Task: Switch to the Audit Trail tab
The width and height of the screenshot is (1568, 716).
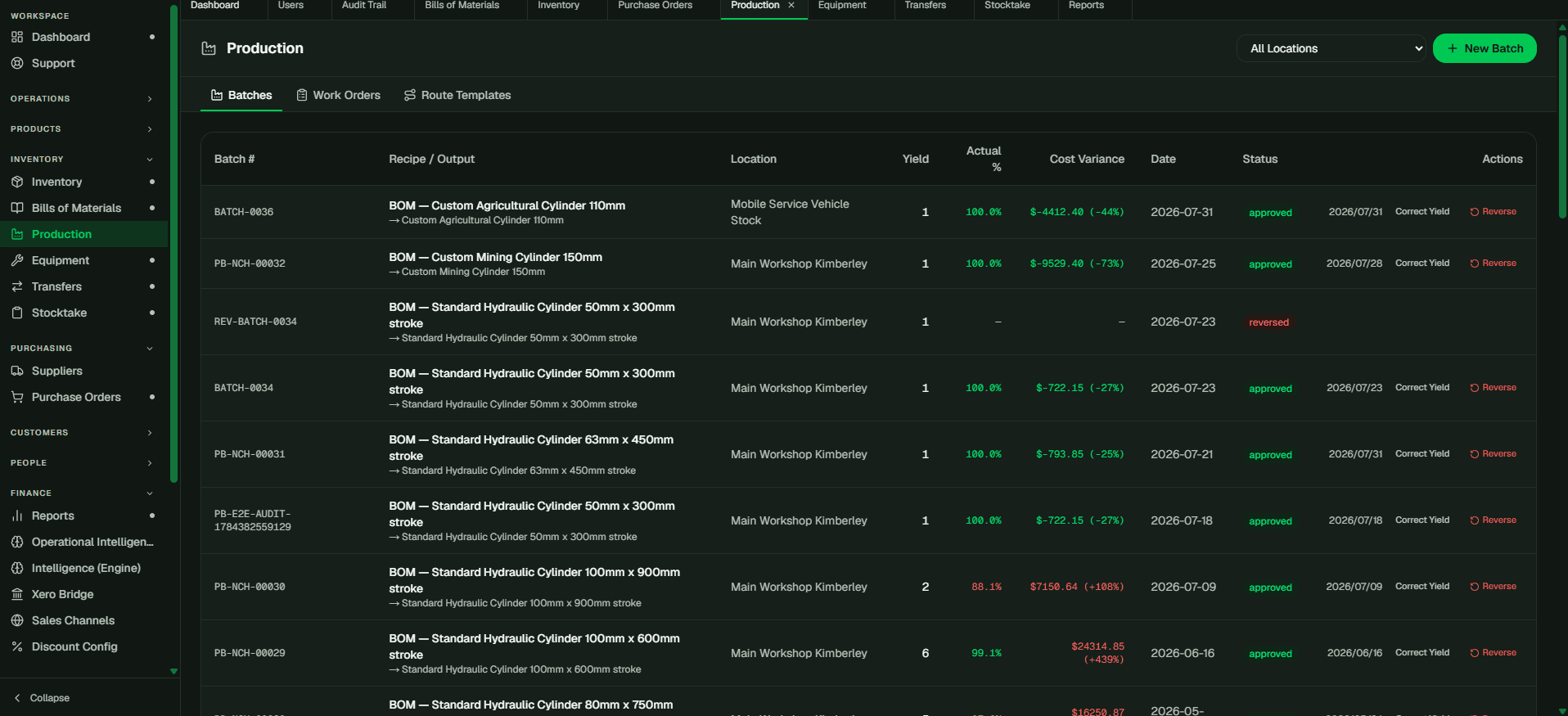Action: coord(364,6)
